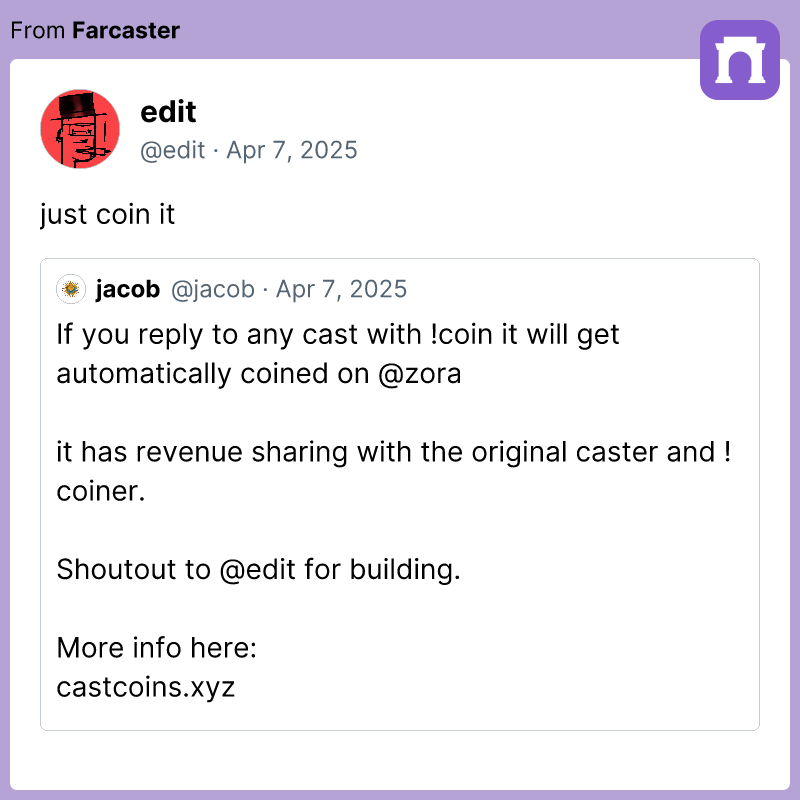Select jacob's bold display name
Viewport: 800px width, 800px height.
(x=128, y=290)
